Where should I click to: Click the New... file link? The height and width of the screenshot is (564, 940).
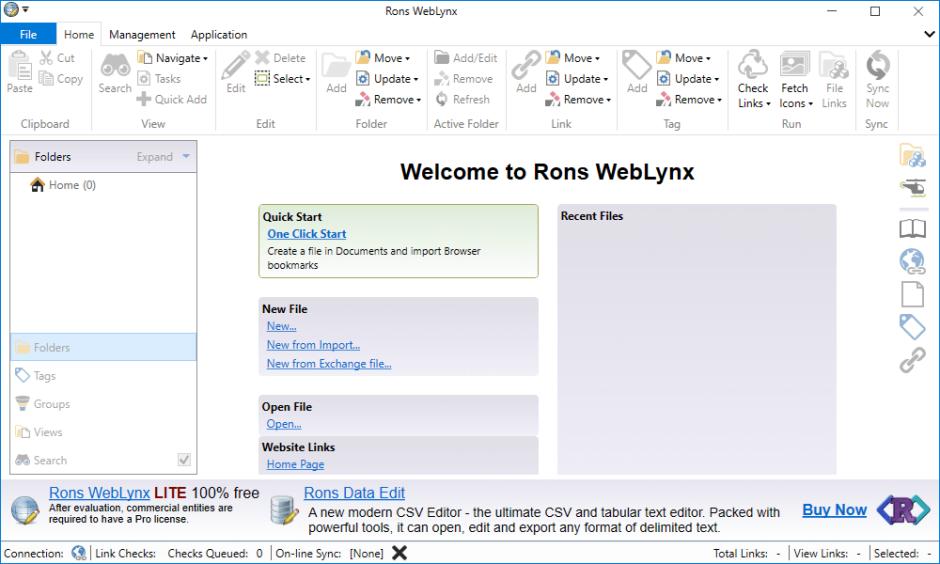[x=281, y=326]
